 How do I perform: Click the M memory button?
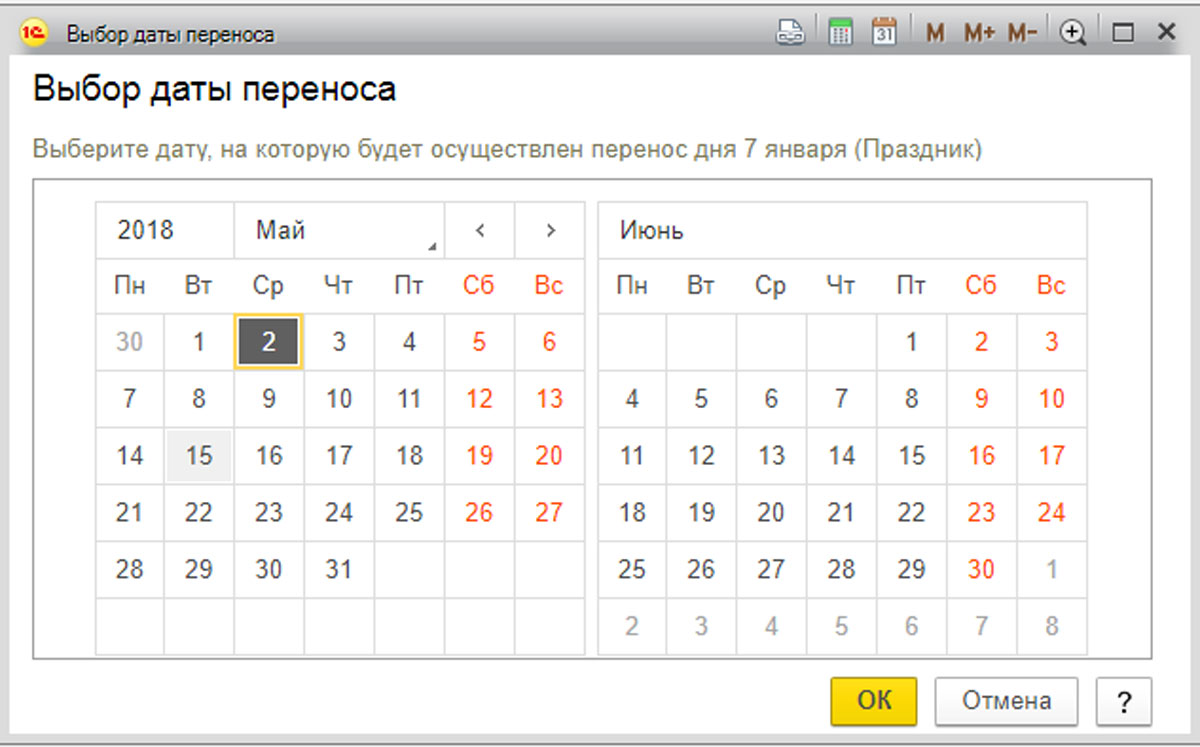(935, 33)
